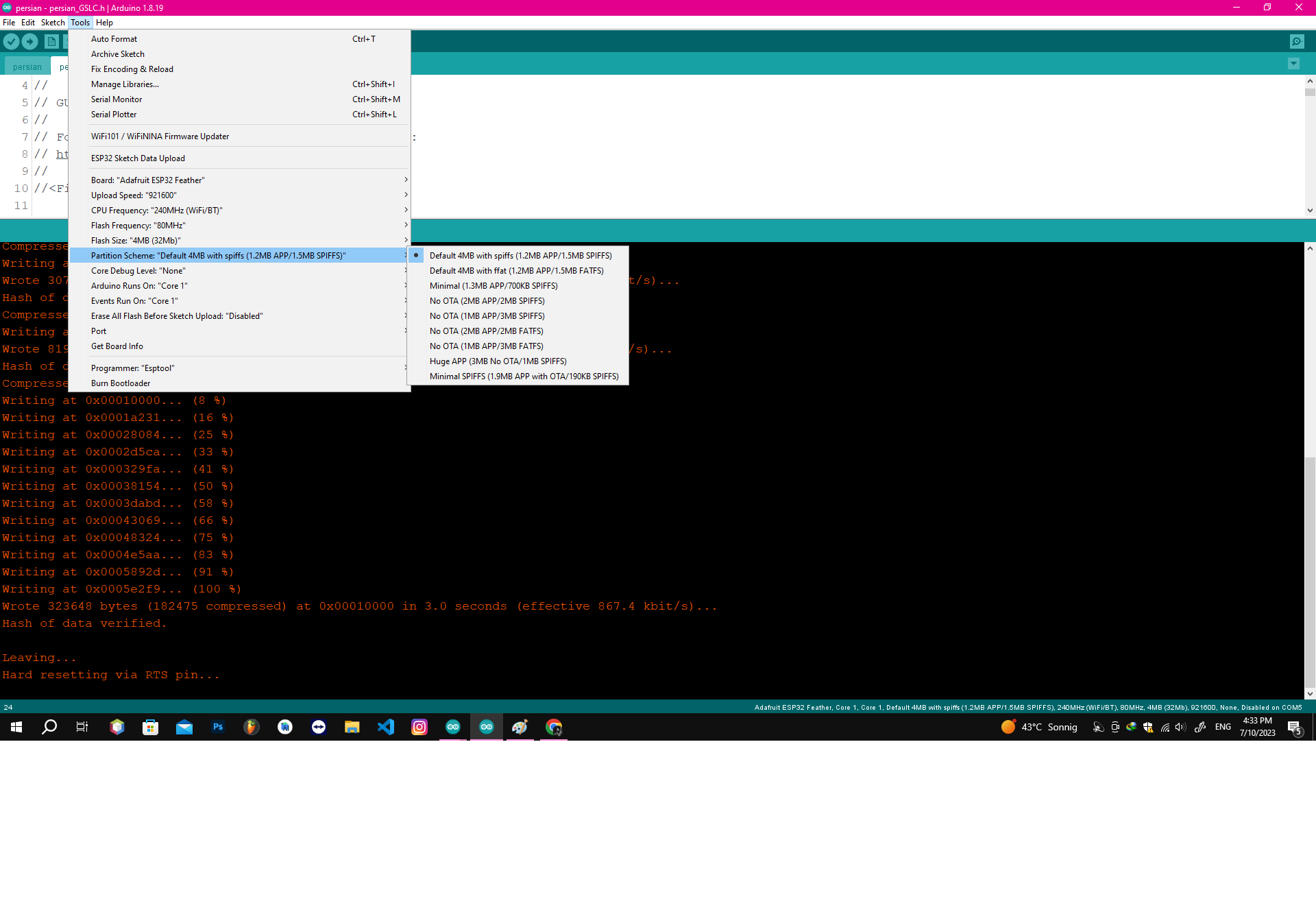
Task: Click the Verify checkmark toolbar icon
Action: coord(11,42)
